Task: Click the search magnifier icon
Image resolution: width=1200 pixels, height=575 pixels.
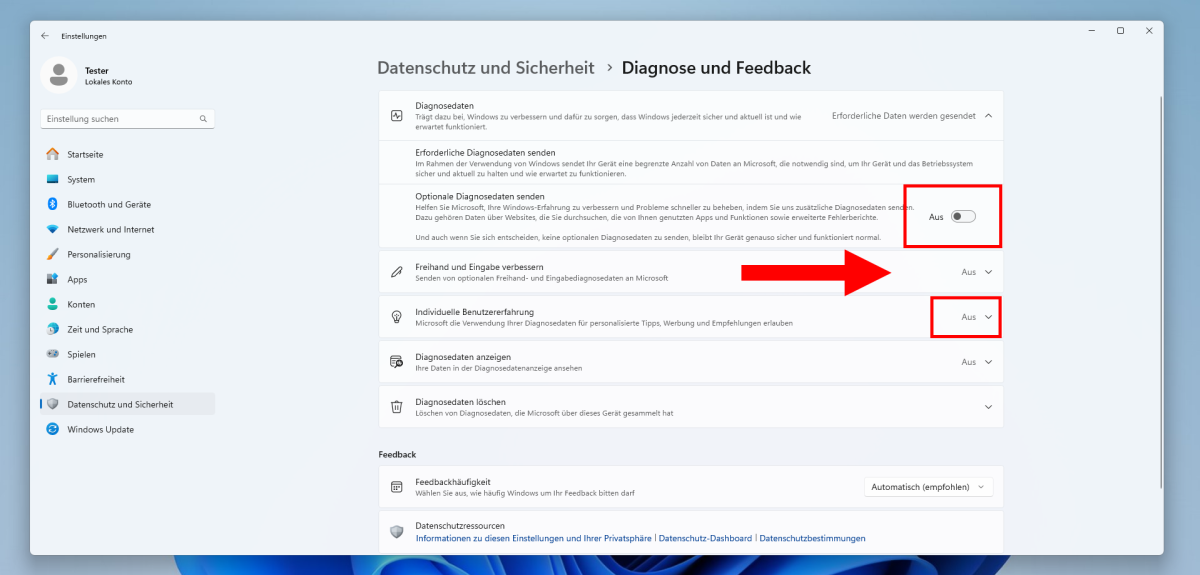Action: click(x=203, y=119)
